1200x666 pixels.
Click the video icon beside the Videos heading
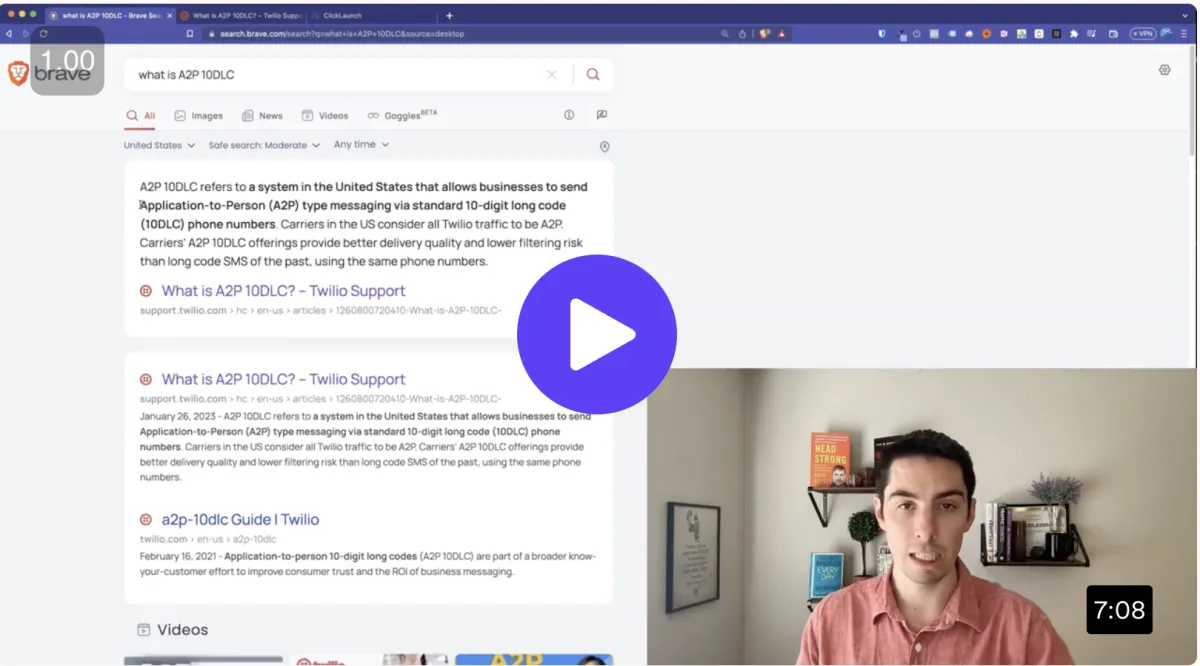point(144,630)
